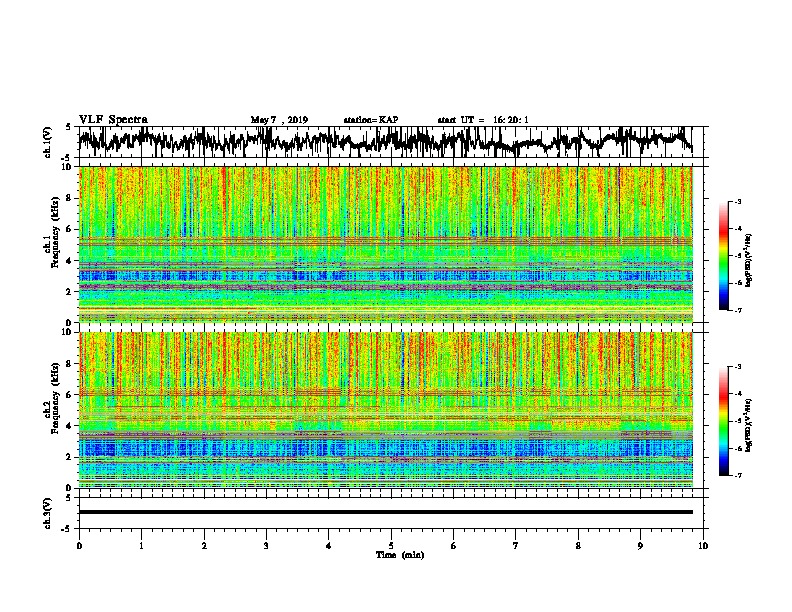This screenshot has width=792, height=612.
Task: Click the ch.2 color bar log(PSD) label
Action: coord(749,425)
